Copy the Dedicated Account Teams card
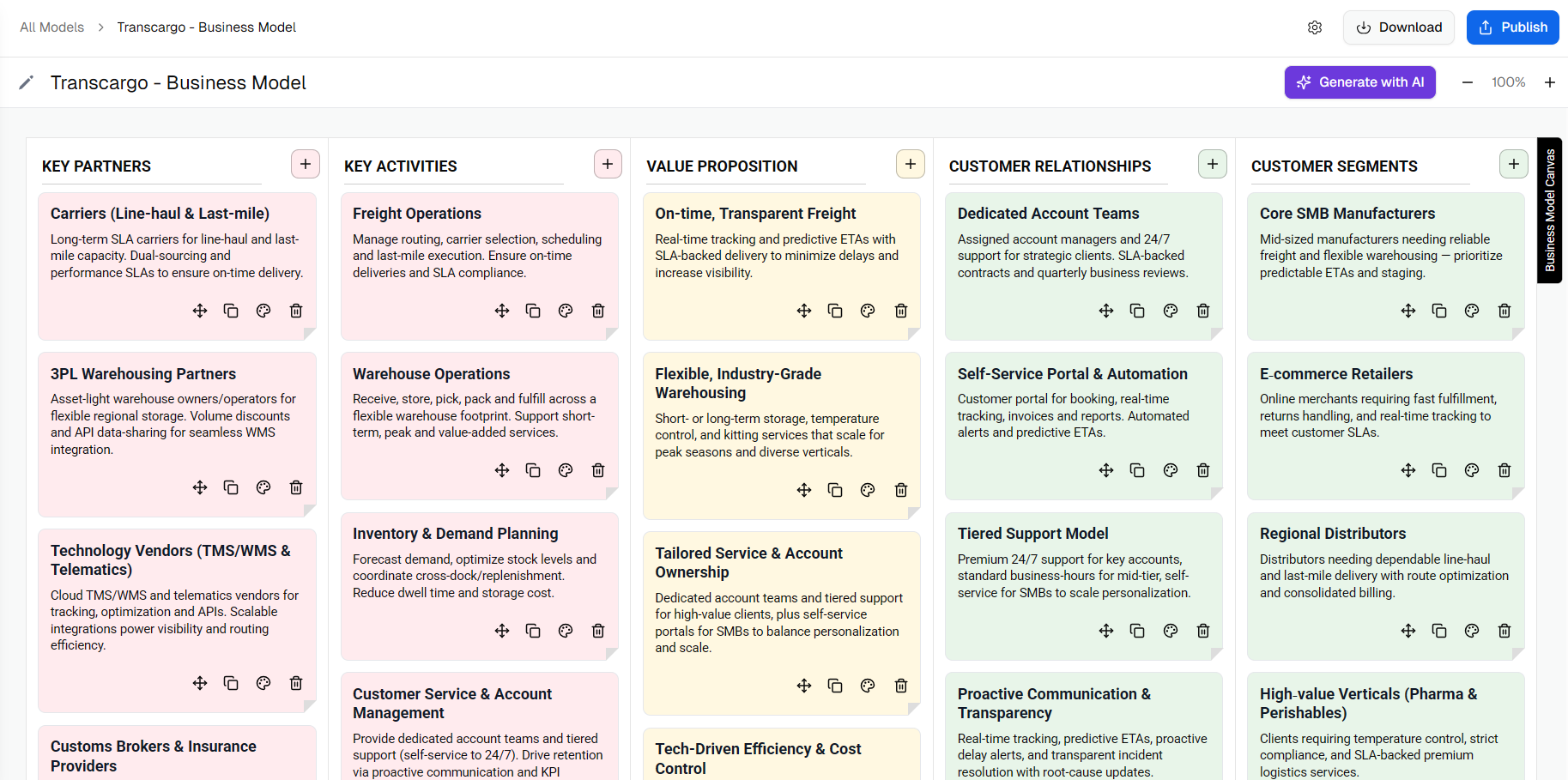This screenshot has width=1568, height=780. coord(1137,311)
